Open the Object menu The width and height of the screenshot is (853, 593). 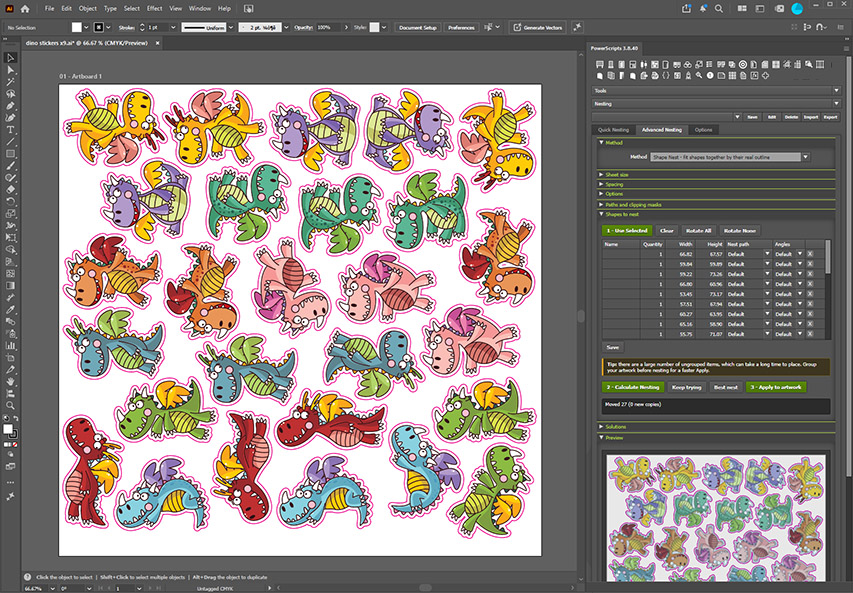pos(87,9)
